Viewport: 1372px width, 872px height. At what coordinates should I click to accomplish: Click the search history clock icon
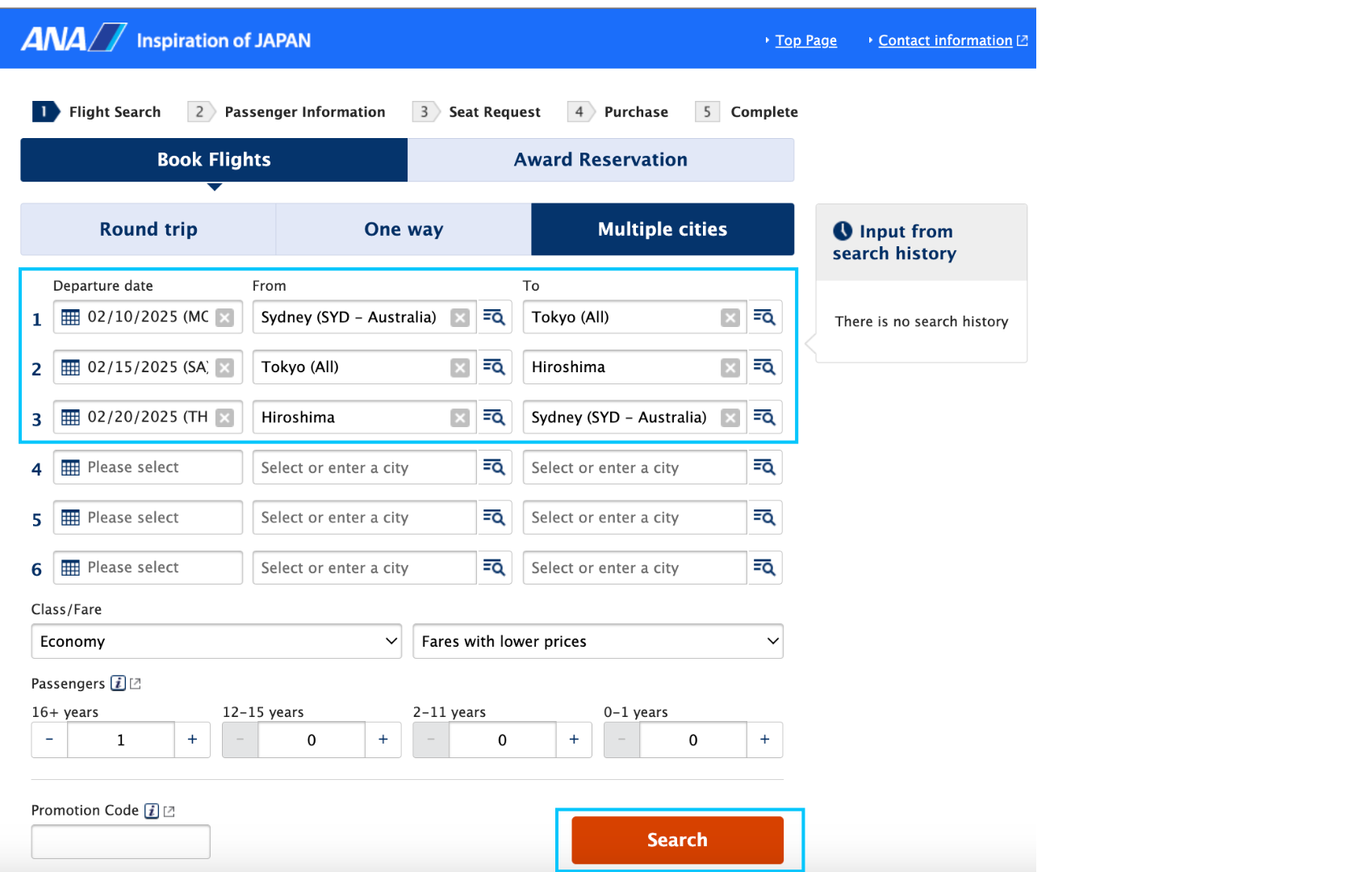point(843,232)
